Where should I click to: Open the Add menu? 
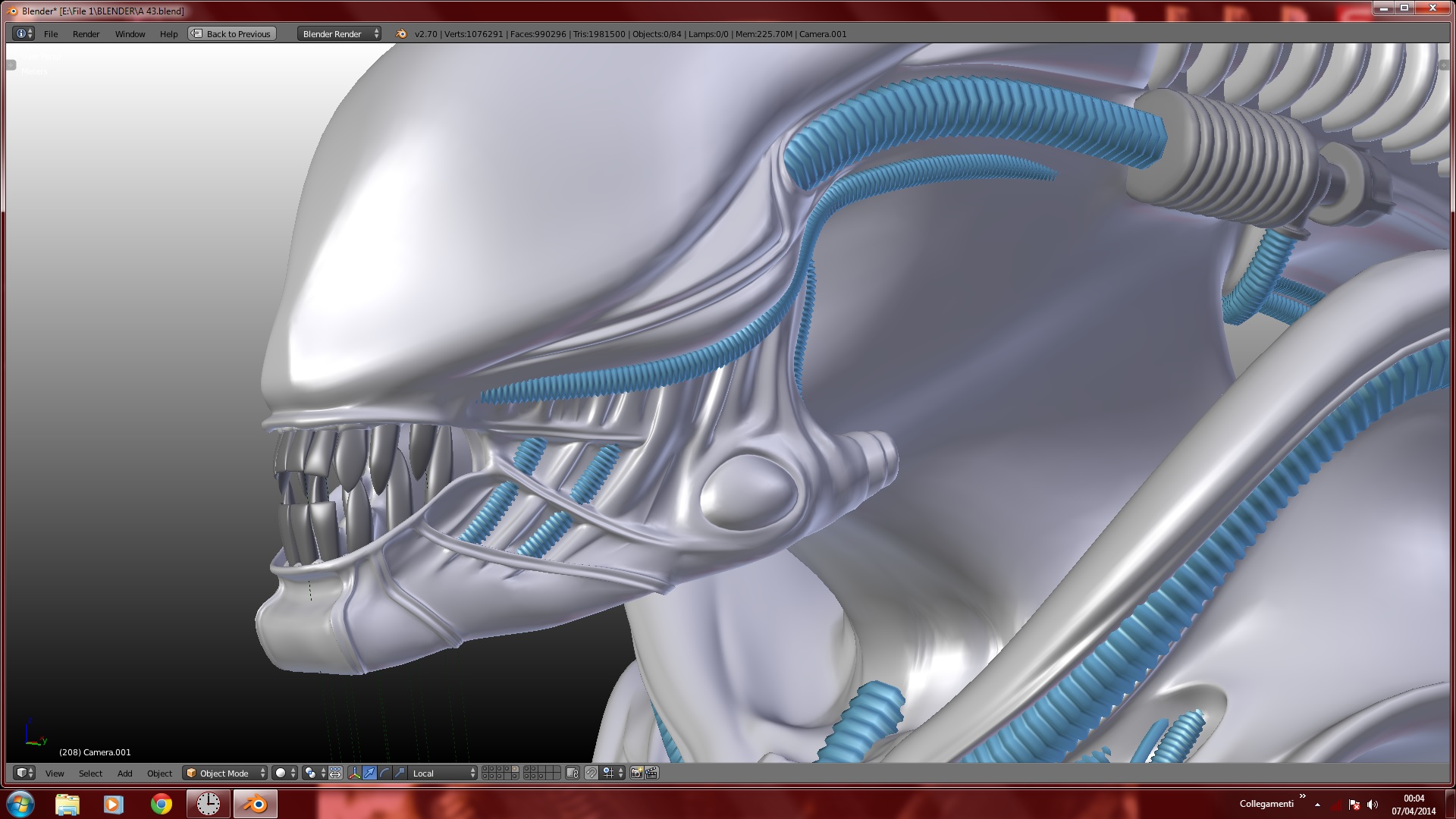(124, 773)
